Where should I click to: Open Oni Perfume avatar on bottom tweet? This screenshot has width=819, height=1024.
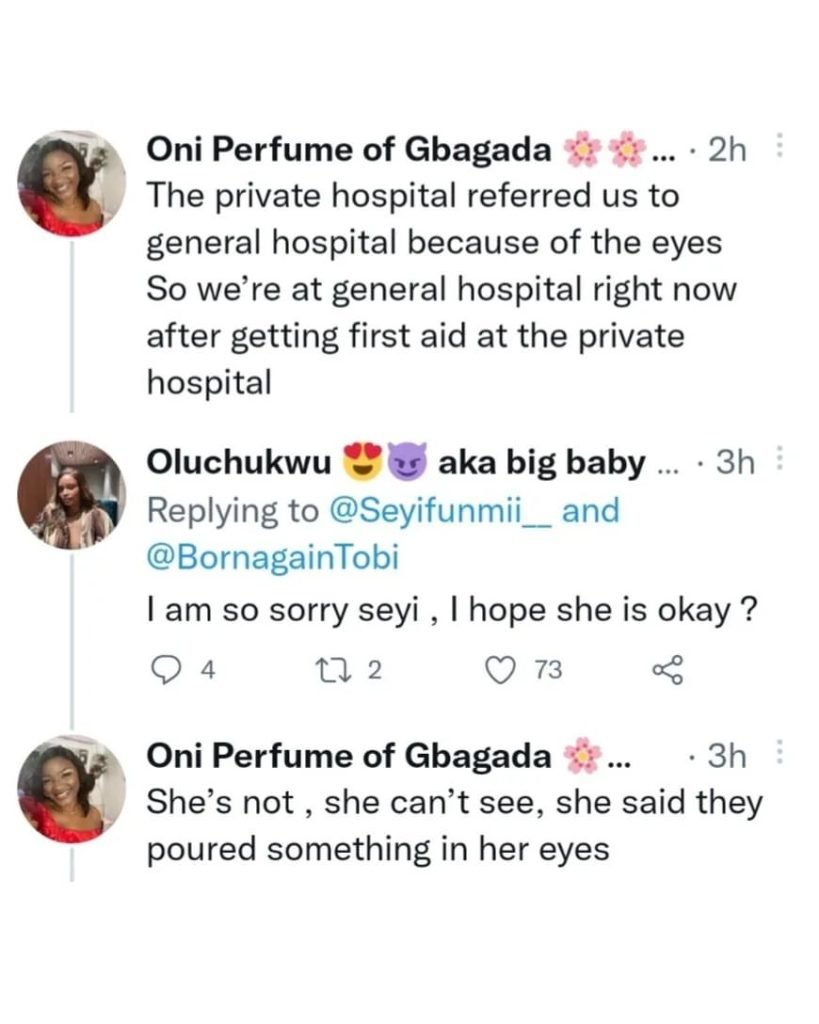pyautogui.click(x=71, y=789)
